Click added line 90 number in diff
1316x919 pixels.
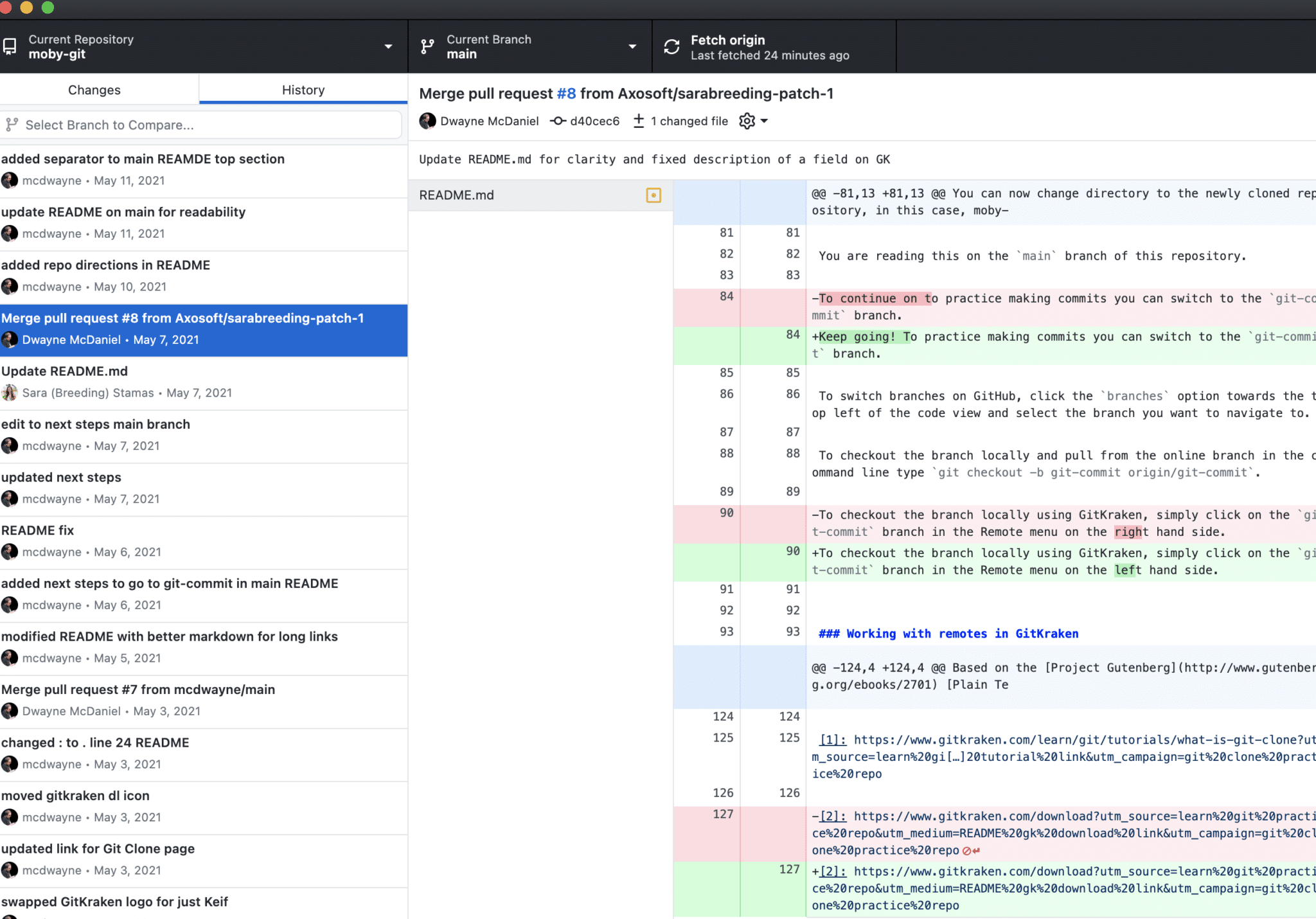(793, 551)
